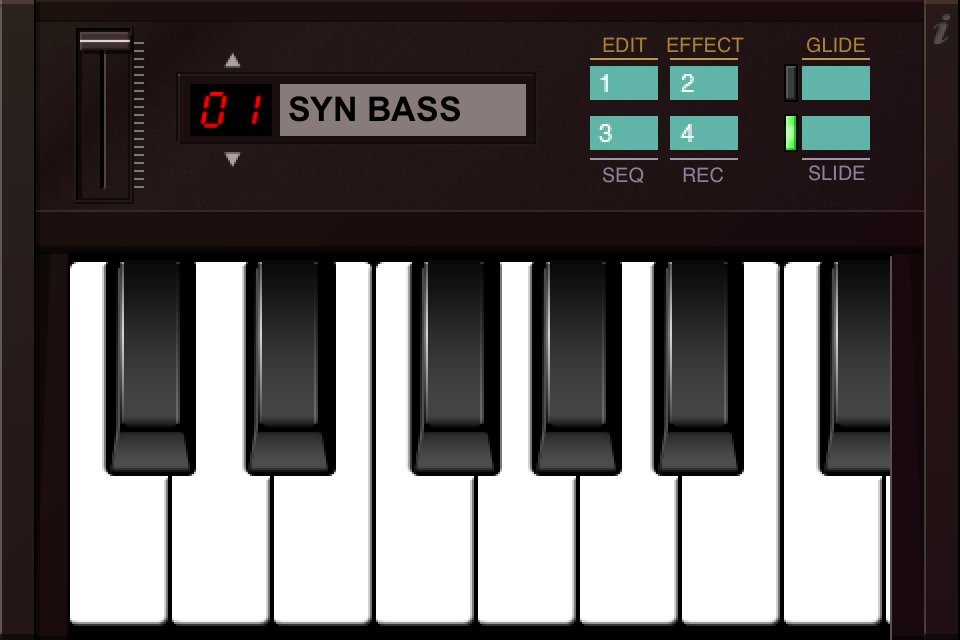This screenshot has width=960, height=640.
Task: Click the green SLIDE indicator light
Action: coord(790,133)
